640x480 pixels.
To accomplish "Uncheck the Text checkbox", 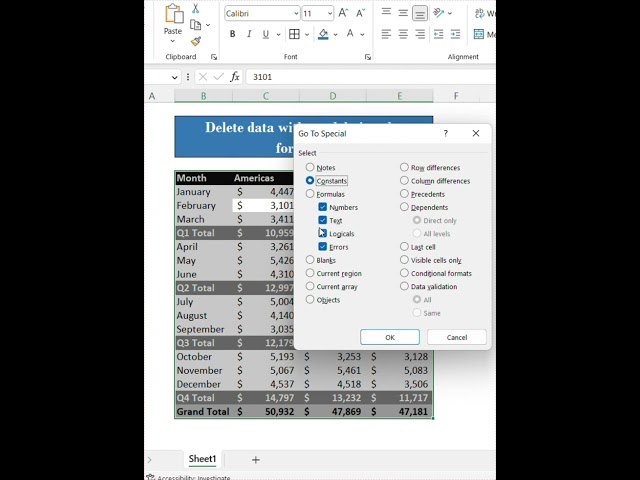I will click(x=322, y=220).
